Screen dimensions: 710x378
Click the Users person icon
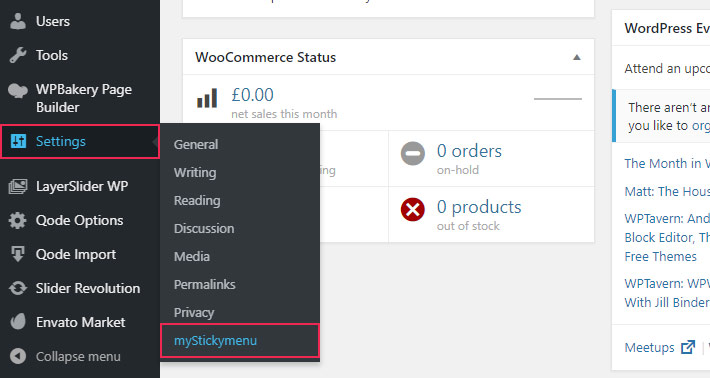[18, 21]
